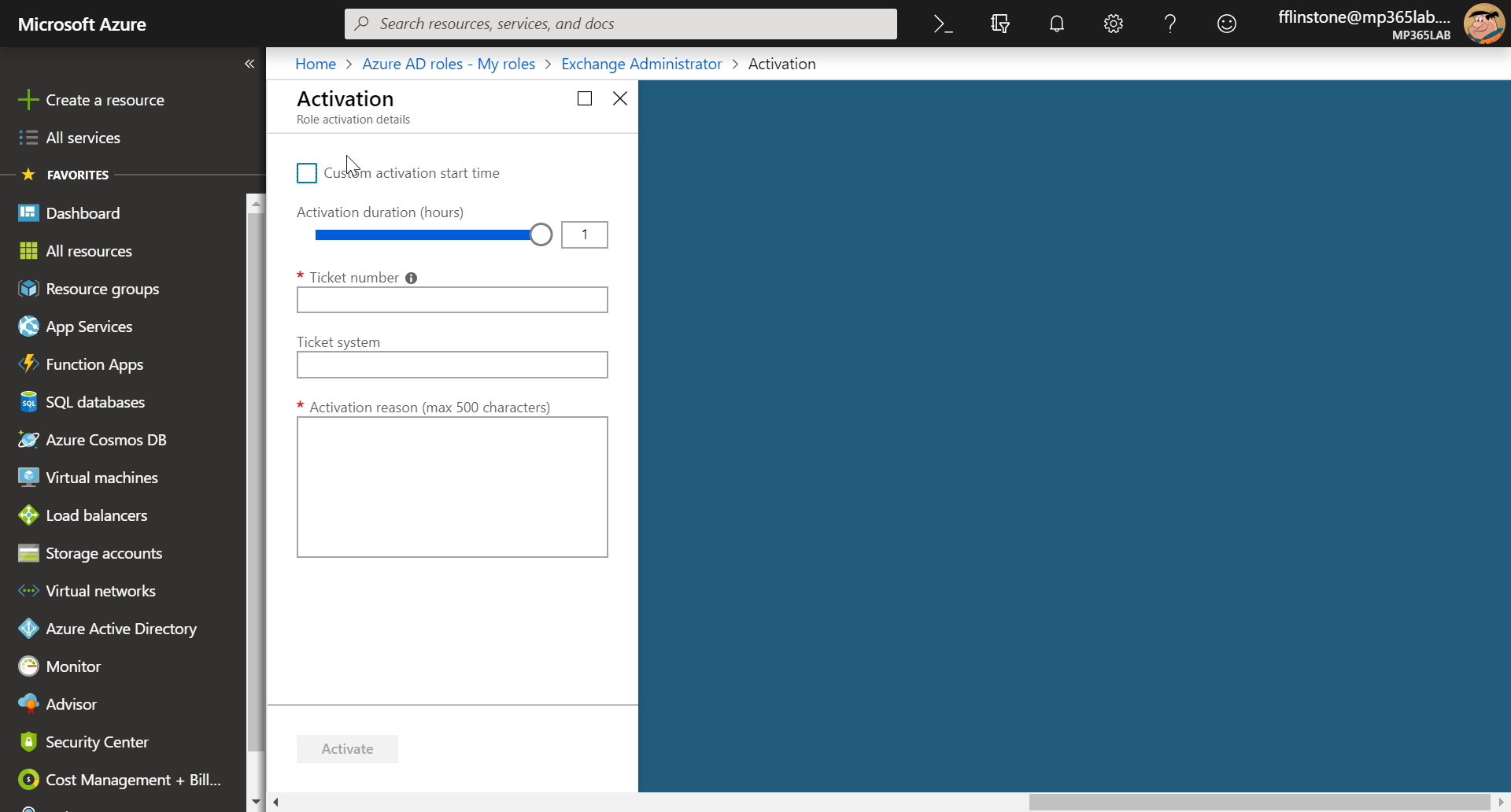Open All services menu item
Viewport: 1511px width, 812px height.
click(83, 138)
